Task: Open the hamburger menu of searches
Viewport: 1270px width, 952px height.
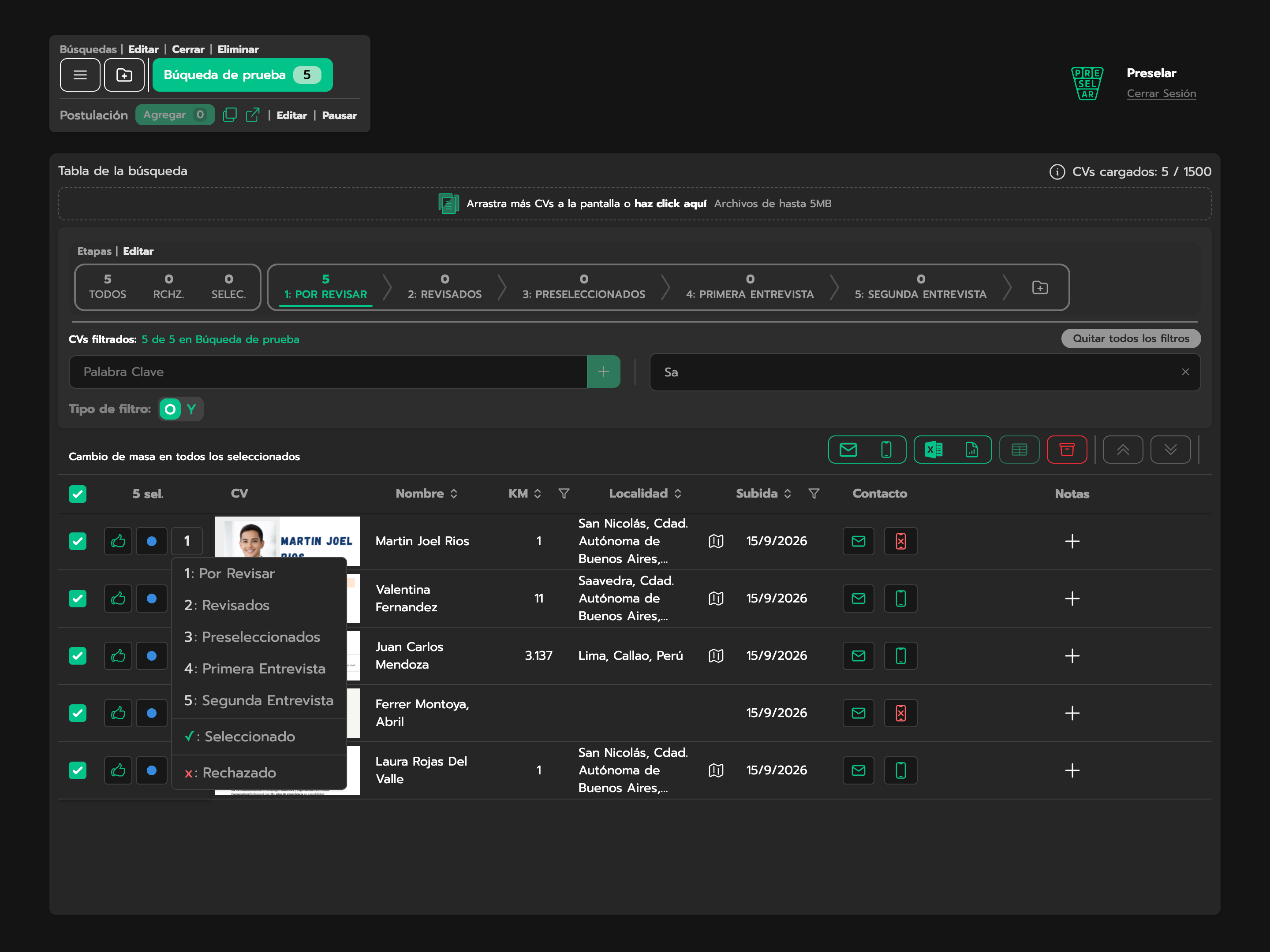Action: (80, 75)
